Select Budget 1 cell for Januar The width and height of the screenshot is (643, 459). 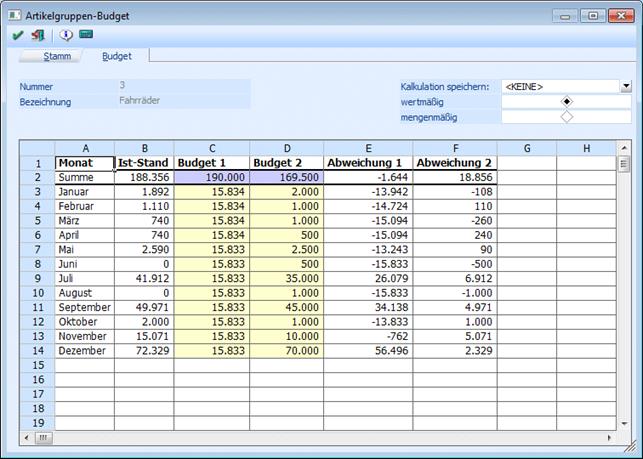tap(211, 192)
